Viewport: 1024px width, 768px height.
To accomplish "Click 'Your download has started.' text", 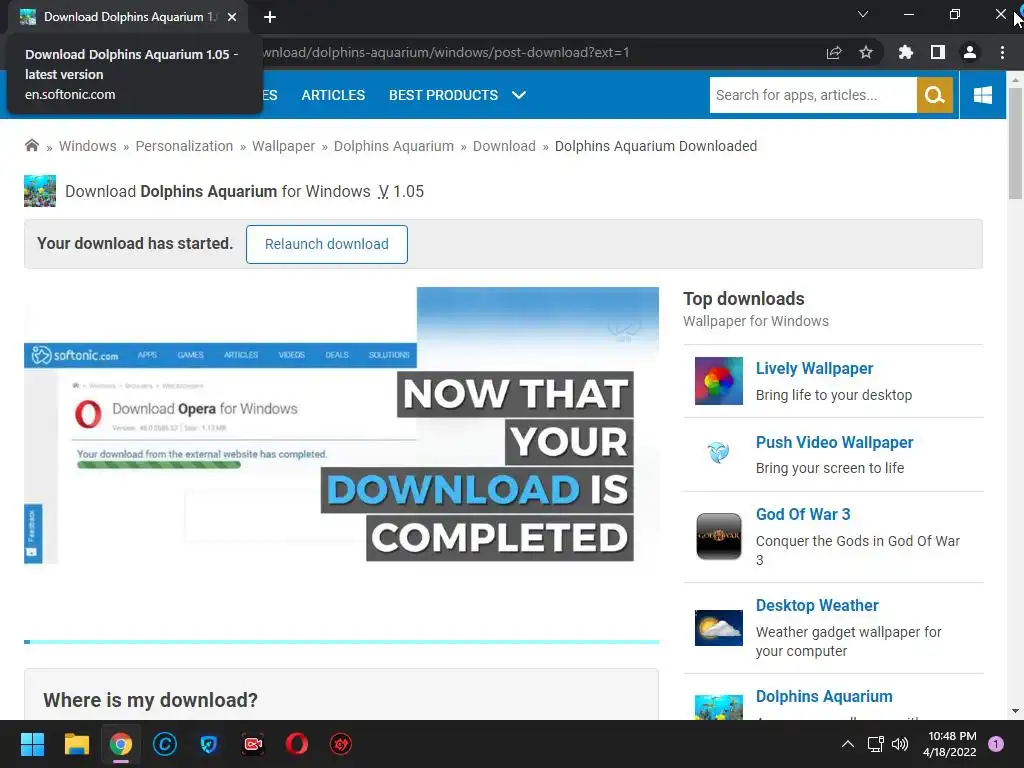I will click(x=135, y=244).
